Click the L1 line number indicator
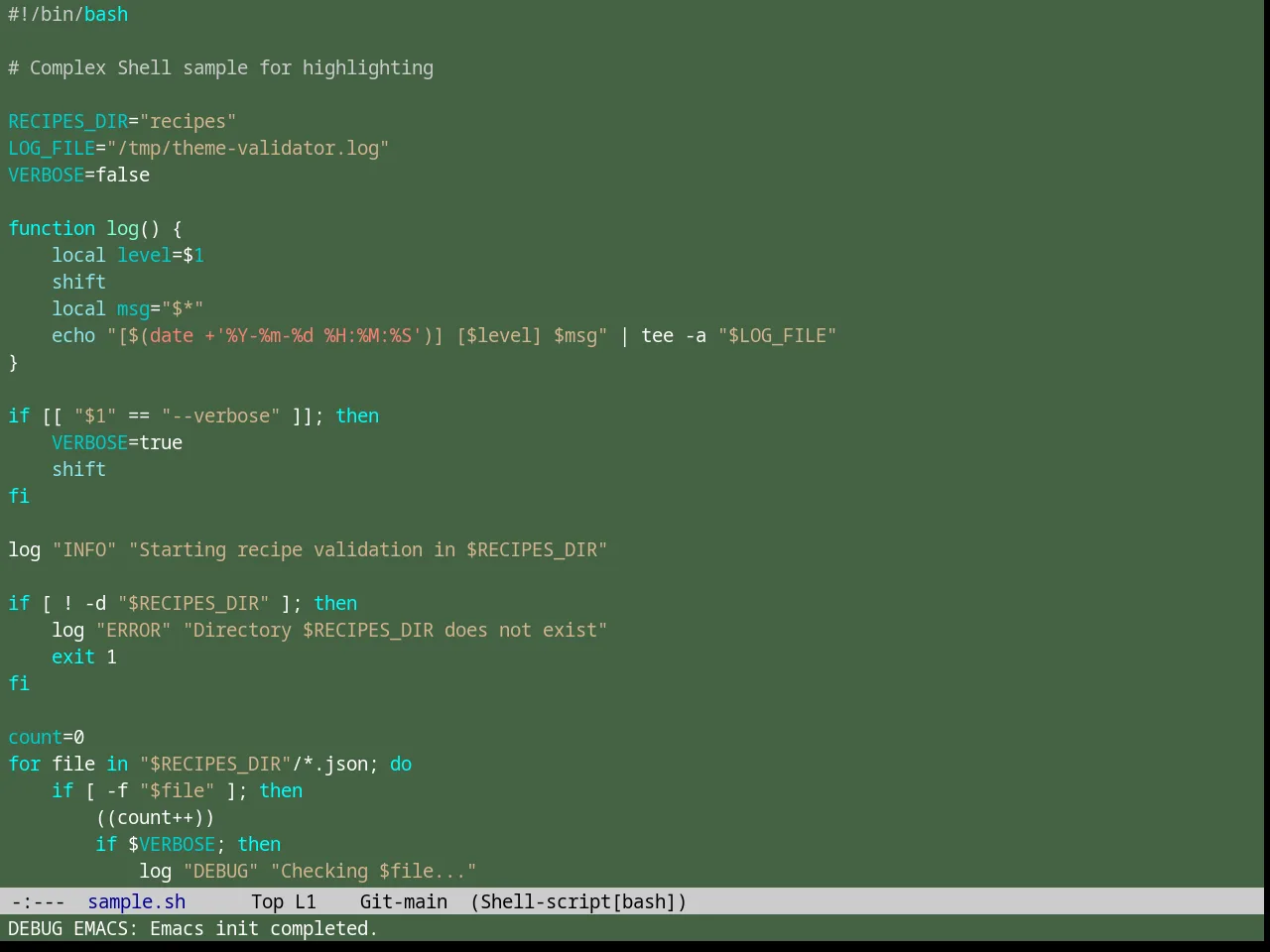1270x952 pixels. pos(306,901)
